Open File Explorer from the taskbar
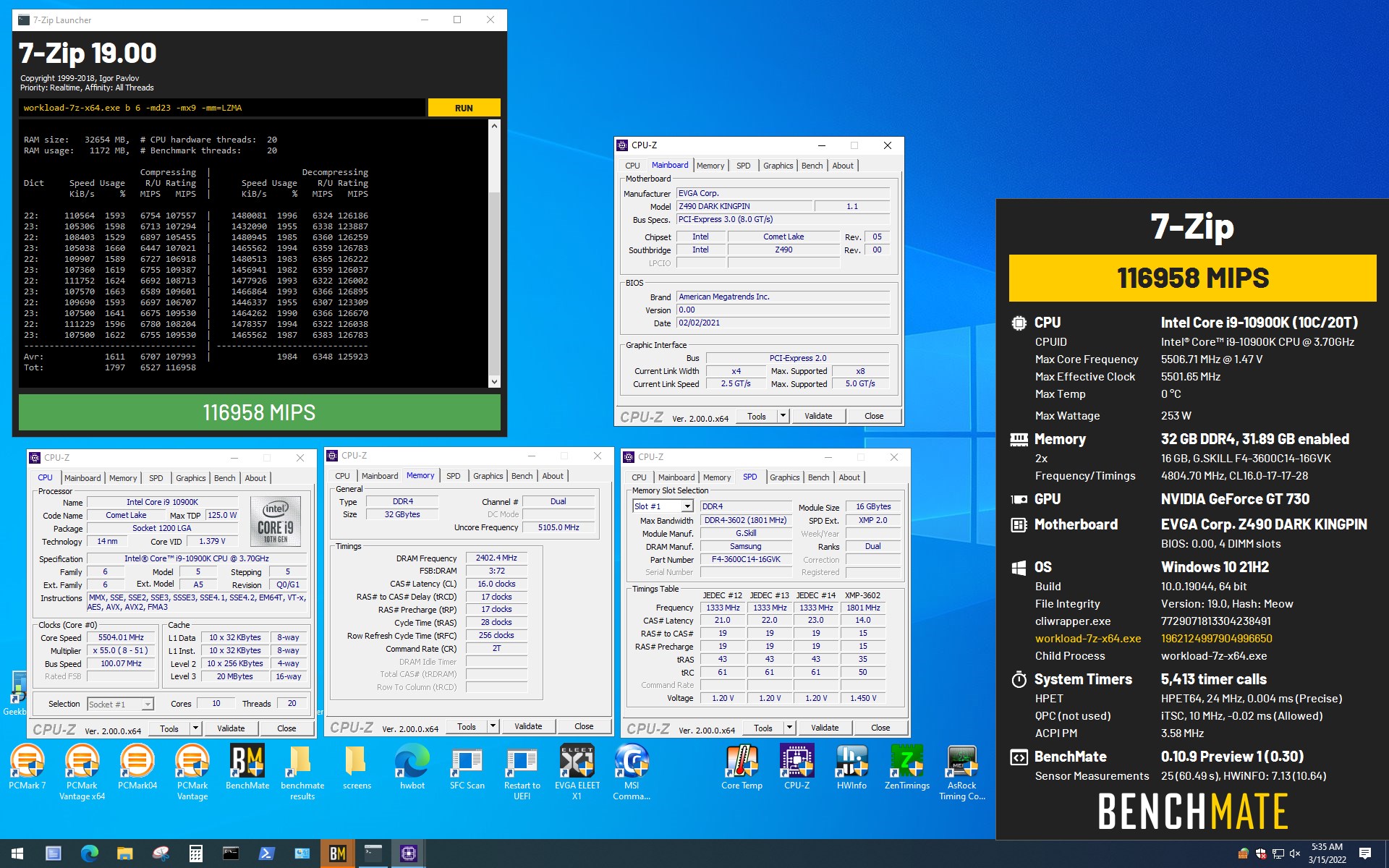This screenshot has height=868, width=1389. pyautogui.click(x=125, y=854)
